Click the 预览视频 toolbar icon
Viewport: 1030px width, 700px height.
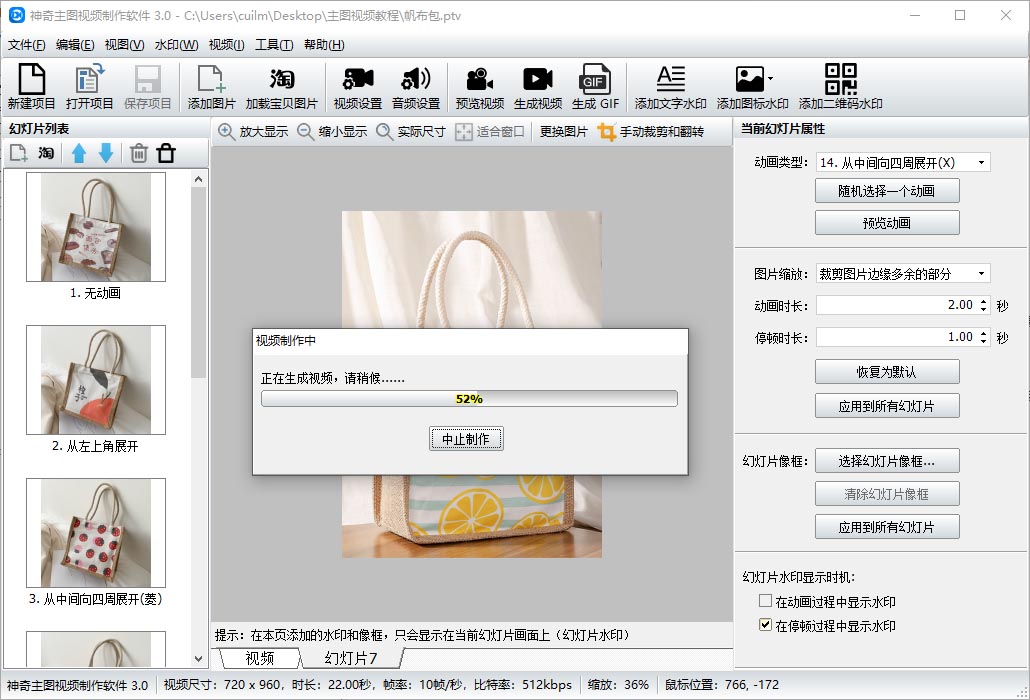pyautogui.click(x=480, y=86)
